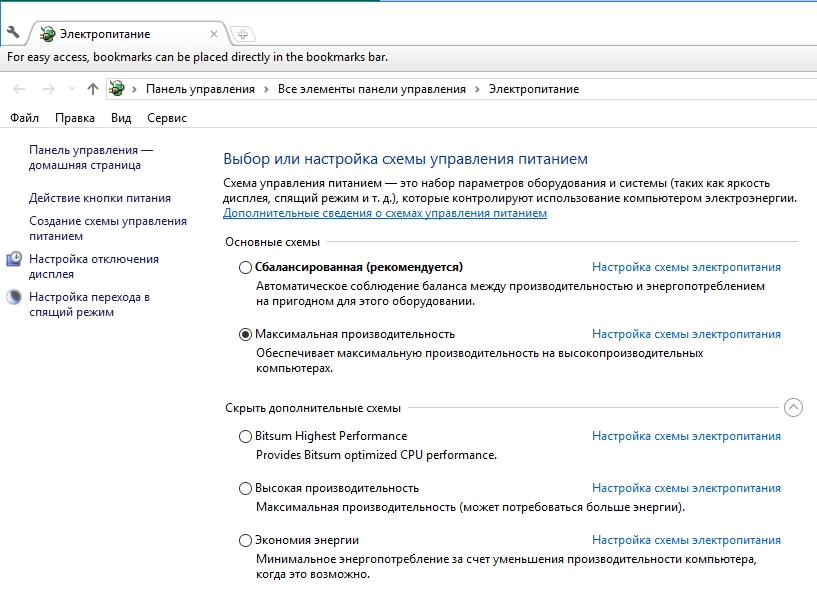
Task: Select the Сбалансированная power plan
Action: (x=246, y=267)
